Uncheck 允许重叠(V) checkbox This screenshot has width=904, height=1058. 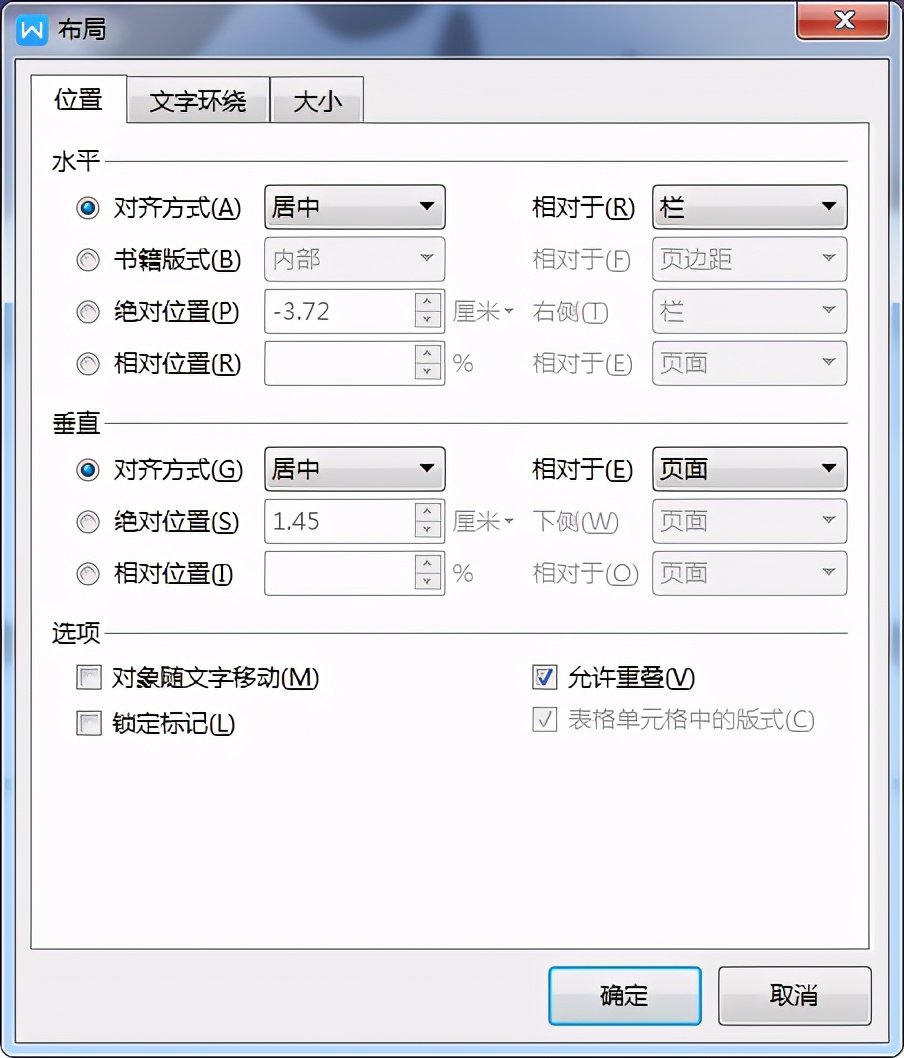(544, 677)
